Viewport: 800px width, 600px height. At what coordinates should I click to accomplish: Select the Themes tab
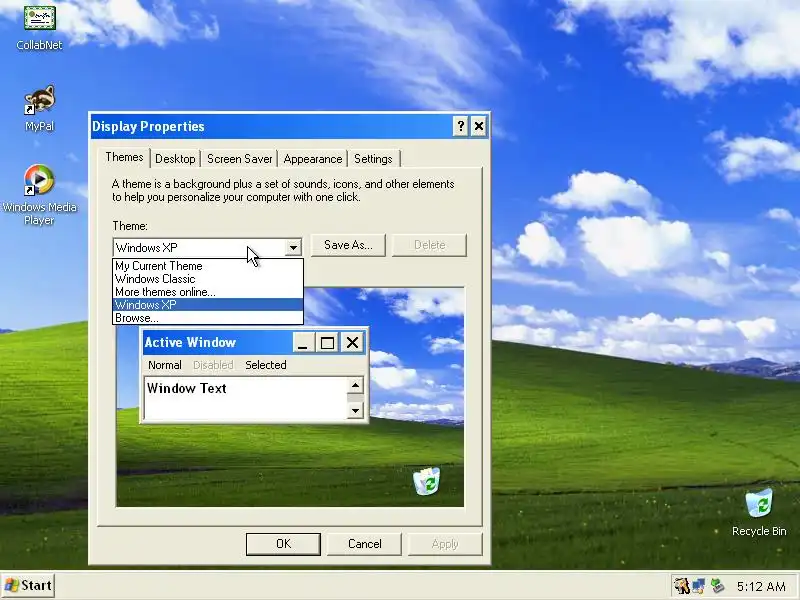pyautogui.click(x=124, y=157)
